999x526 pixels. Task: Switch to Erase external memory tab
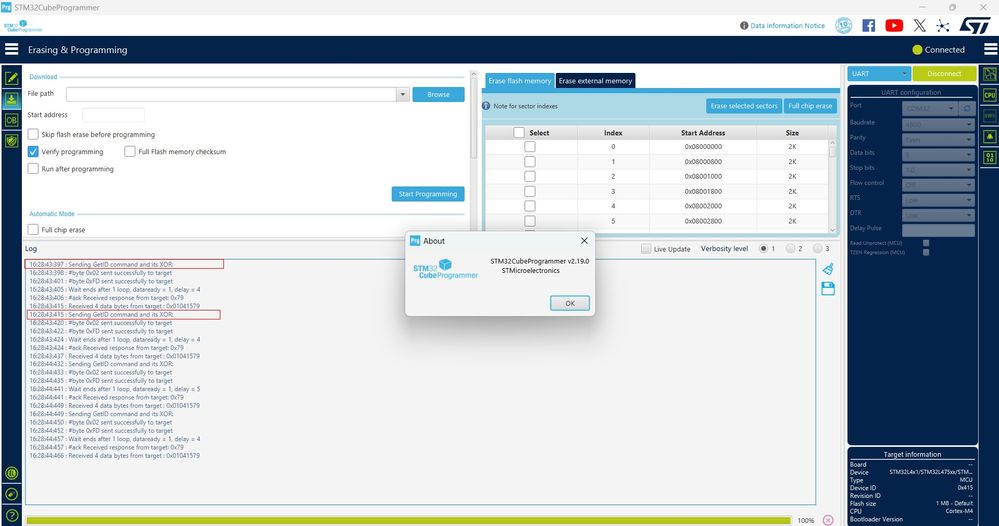[596, 81]
